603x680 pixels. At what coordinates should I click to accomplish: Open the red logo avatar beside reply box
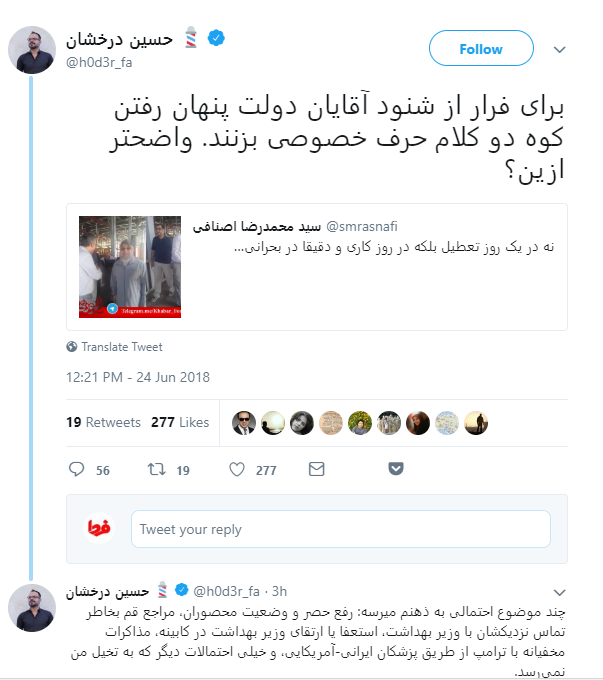click(x=99, y=528)
